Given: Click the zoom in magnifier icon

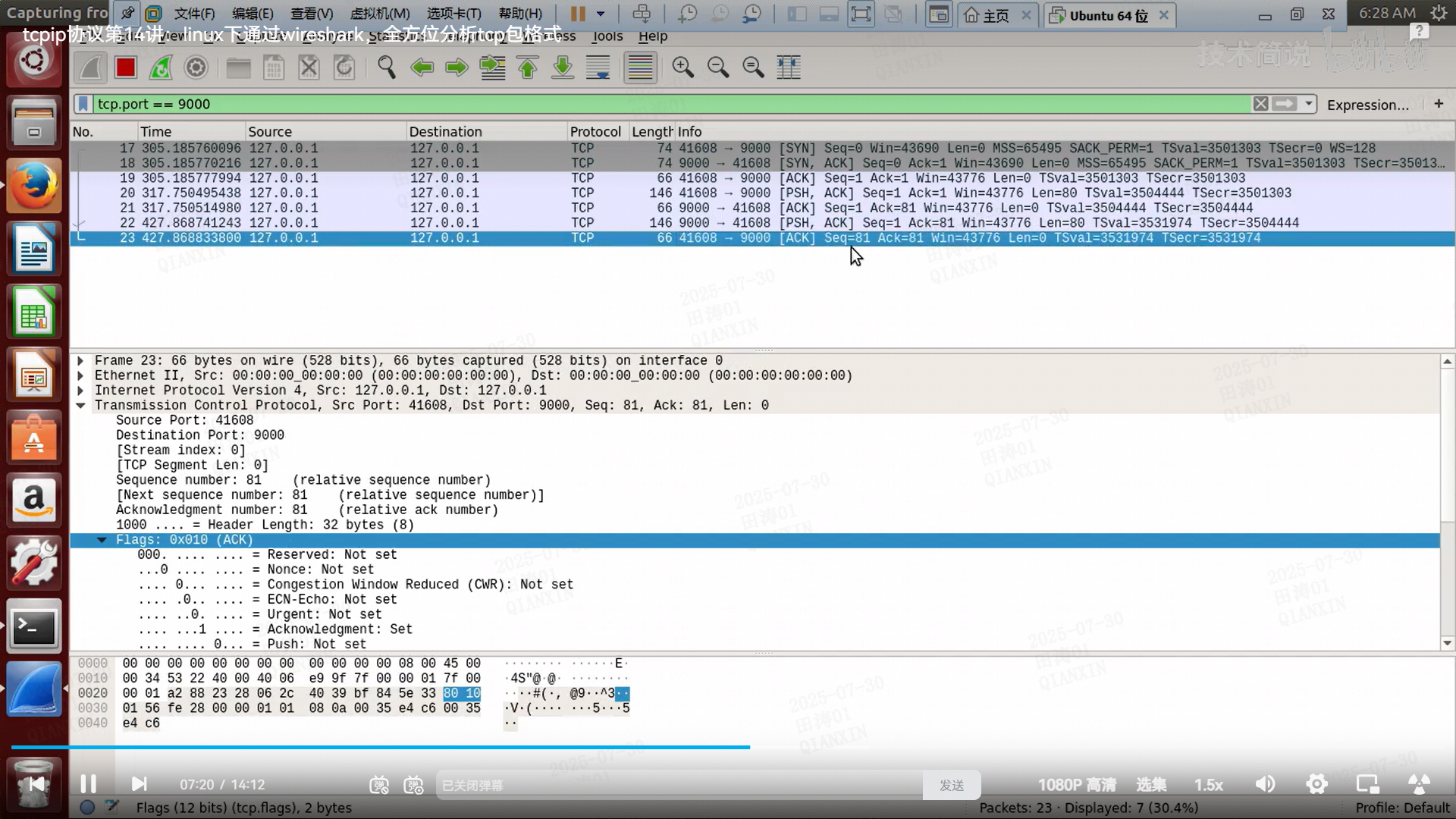Looking at the screenshot, I should 682,68.
